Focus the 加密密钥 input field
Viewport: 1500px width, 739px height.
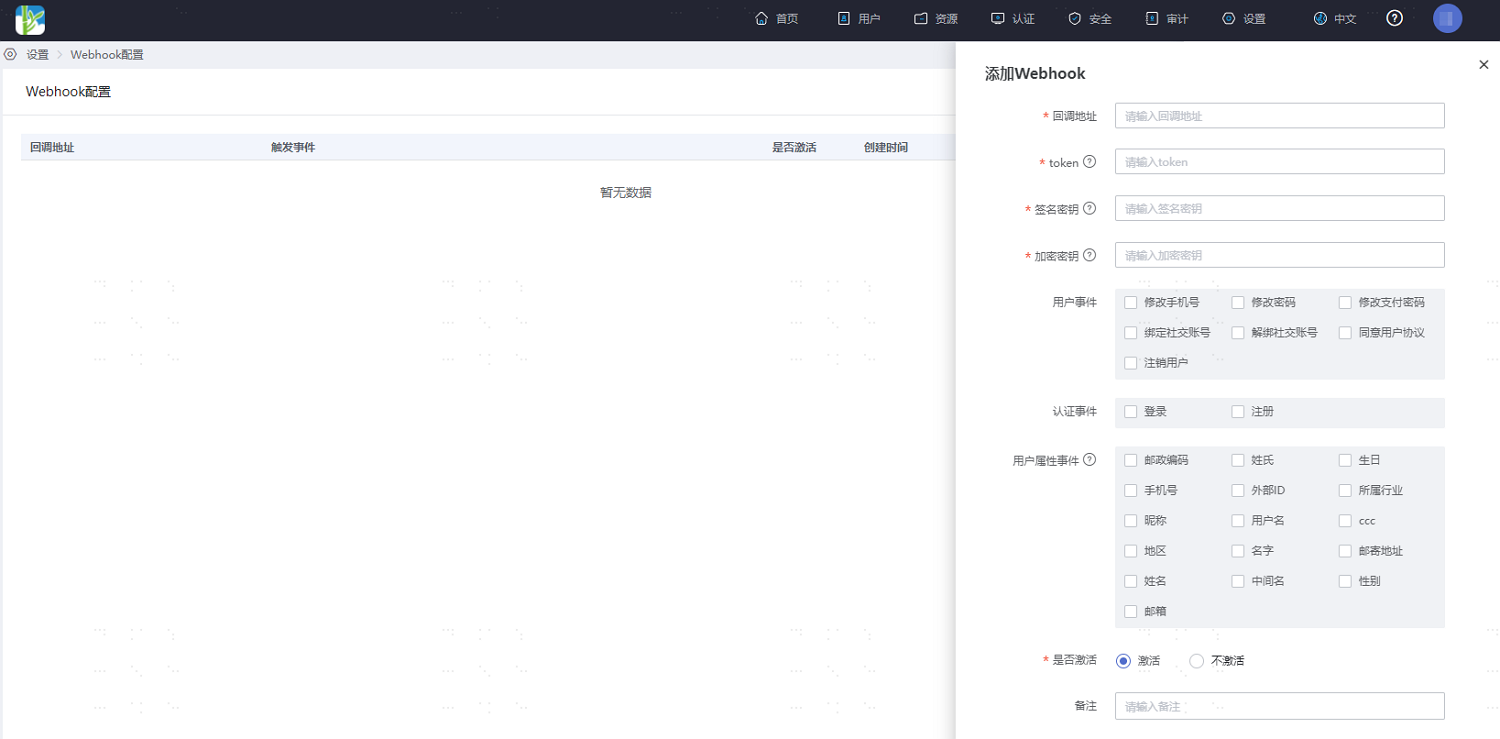click(1280, 255)
